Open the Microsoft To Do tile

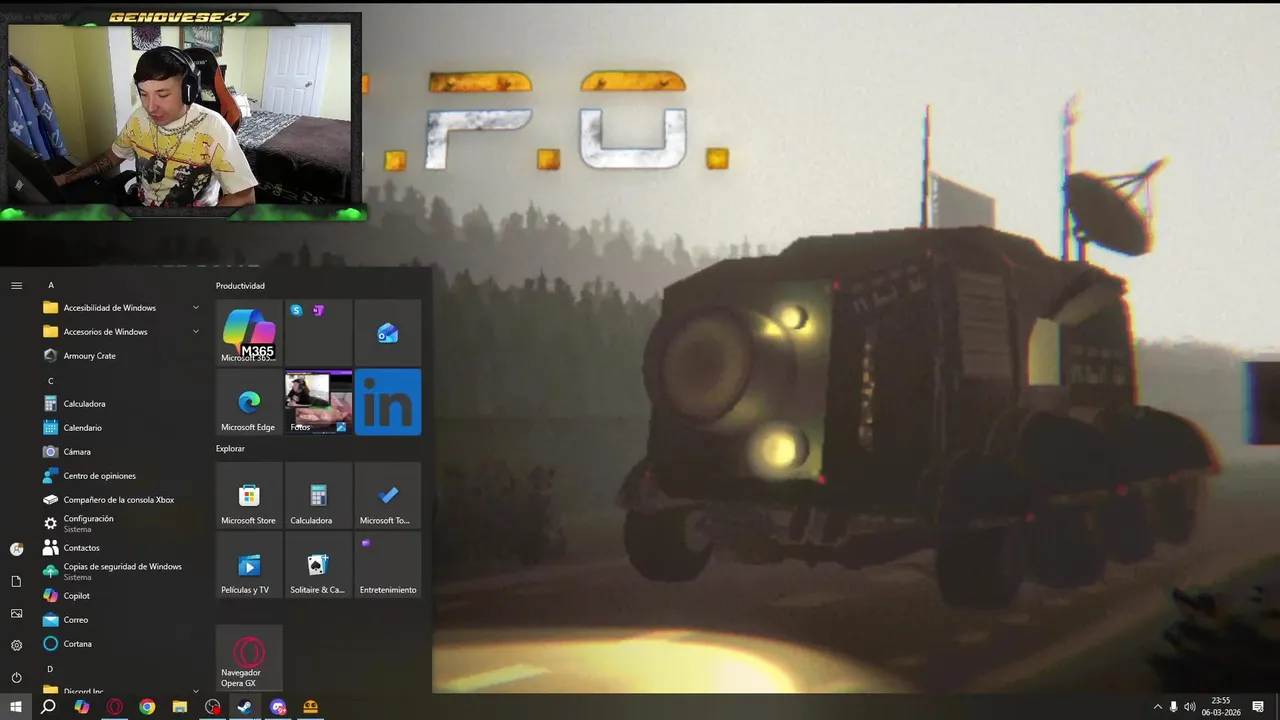point(388,495)
